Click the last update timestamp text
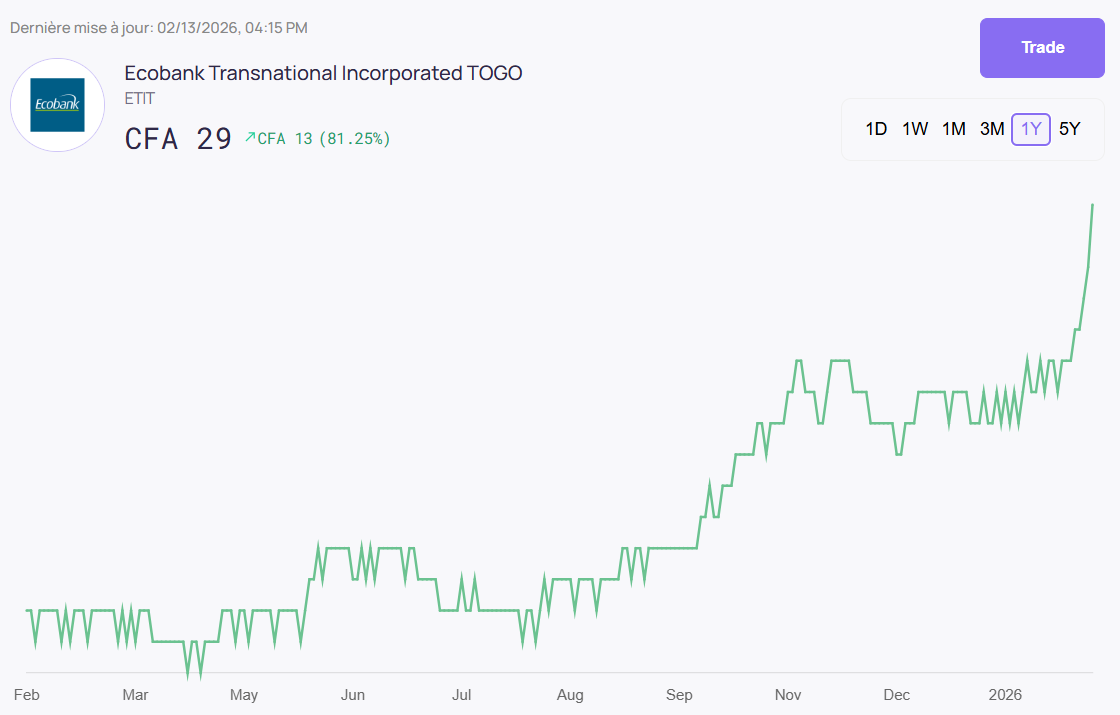This screenshot has height=715, width=1120. pos(159,28)
